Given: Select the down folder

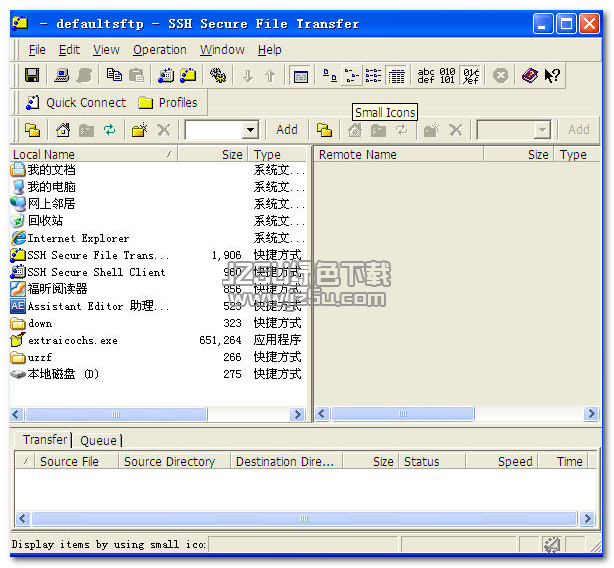Looking at the screenshot, I should point(40,324).
